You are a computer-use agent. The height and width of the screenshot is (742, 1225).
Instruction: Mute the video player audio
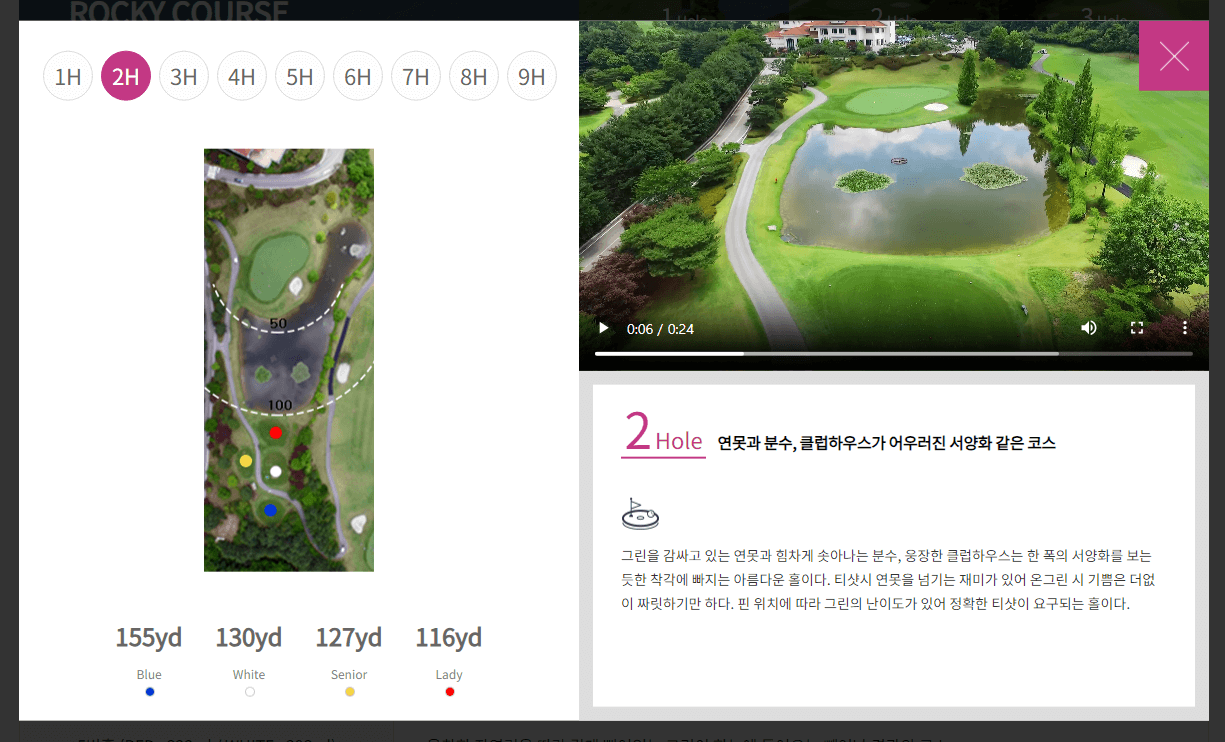click(x=1088, y=328)
